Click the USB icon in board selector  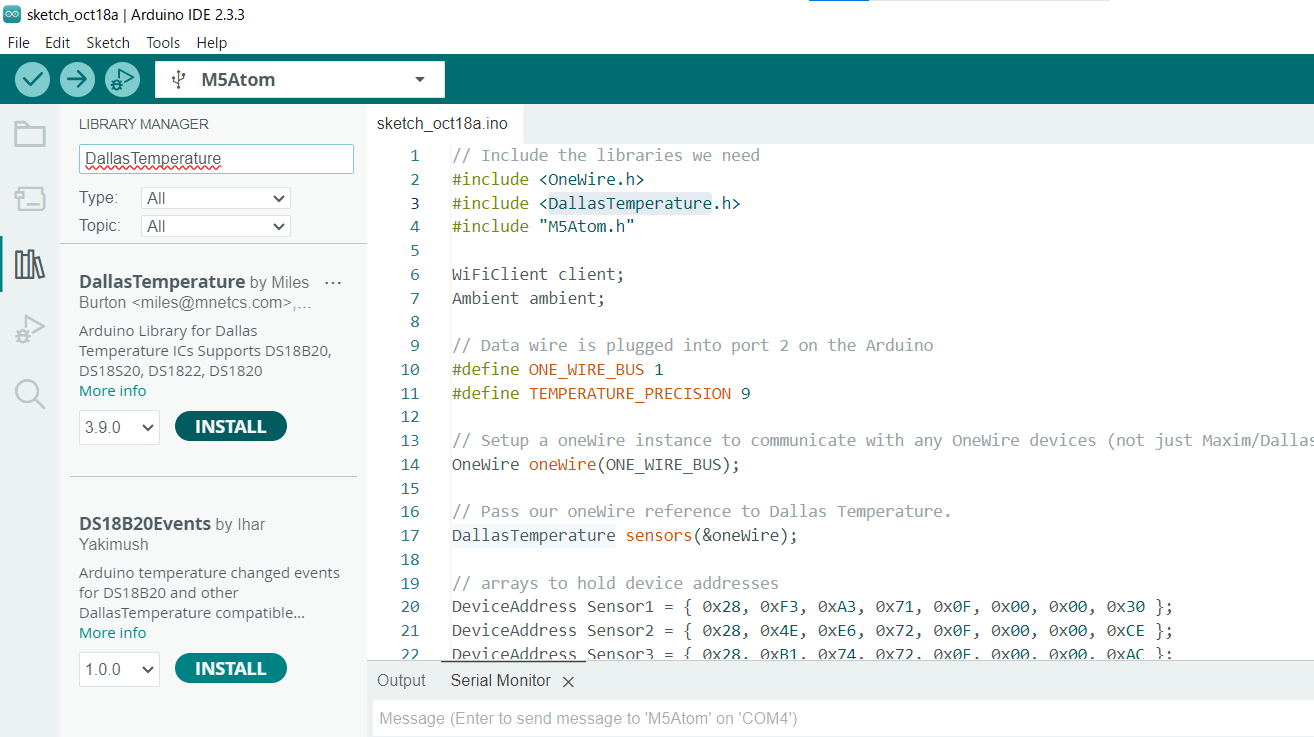179,79
